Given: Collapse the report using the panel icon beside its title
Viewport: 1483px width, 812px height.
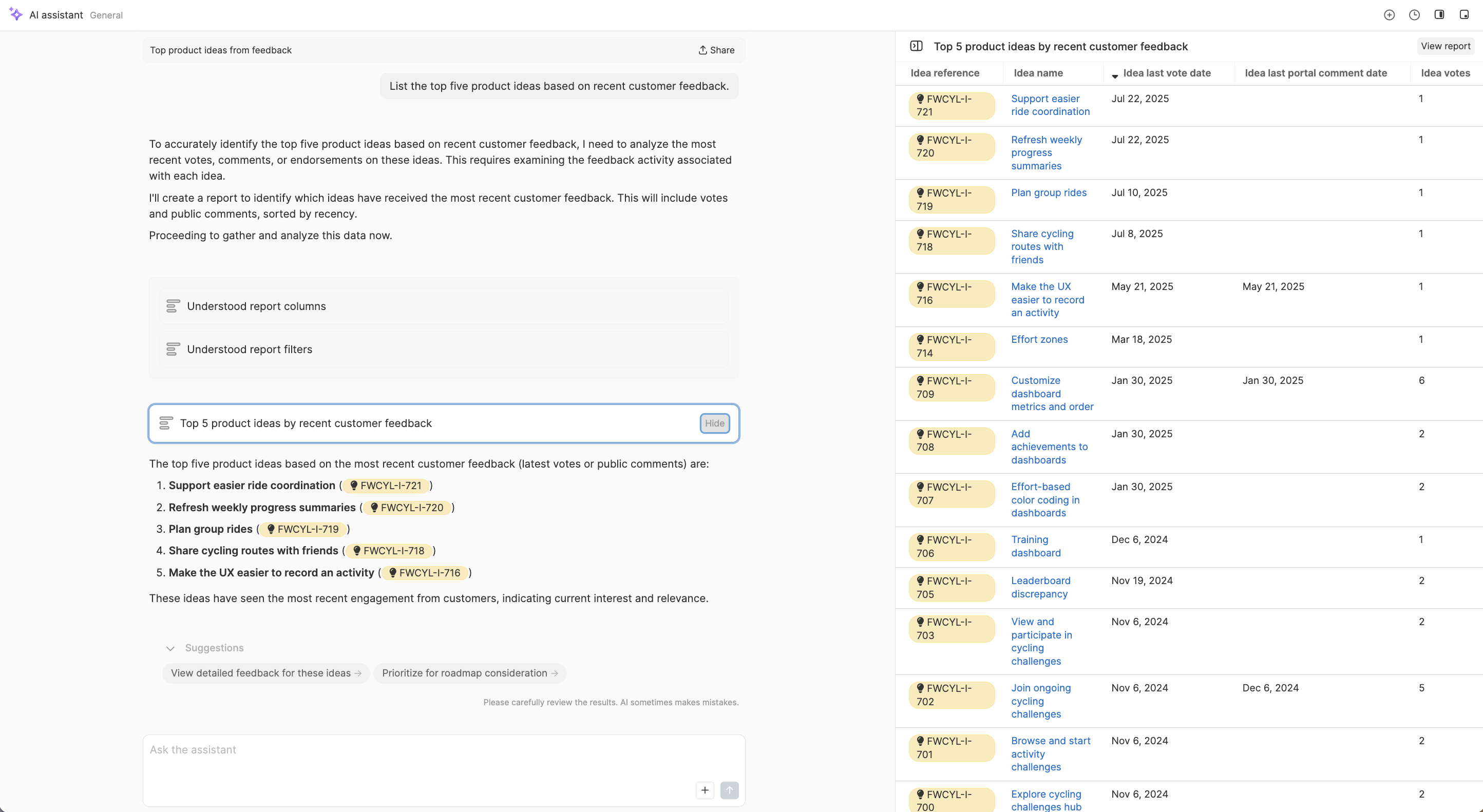Looking at the screenshot, I should coord(917,46).
